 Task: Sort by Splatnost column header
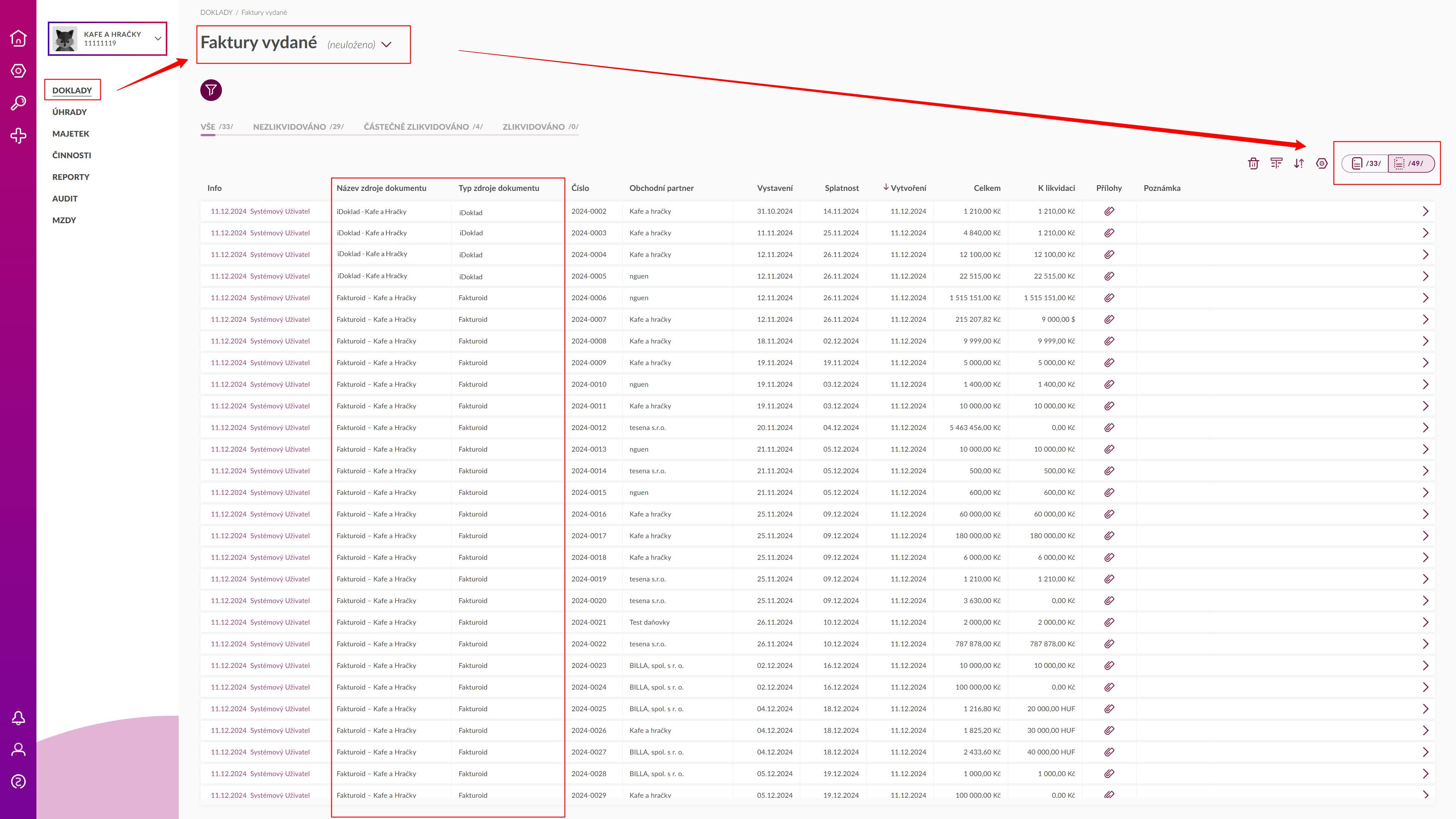pos(841,188)
